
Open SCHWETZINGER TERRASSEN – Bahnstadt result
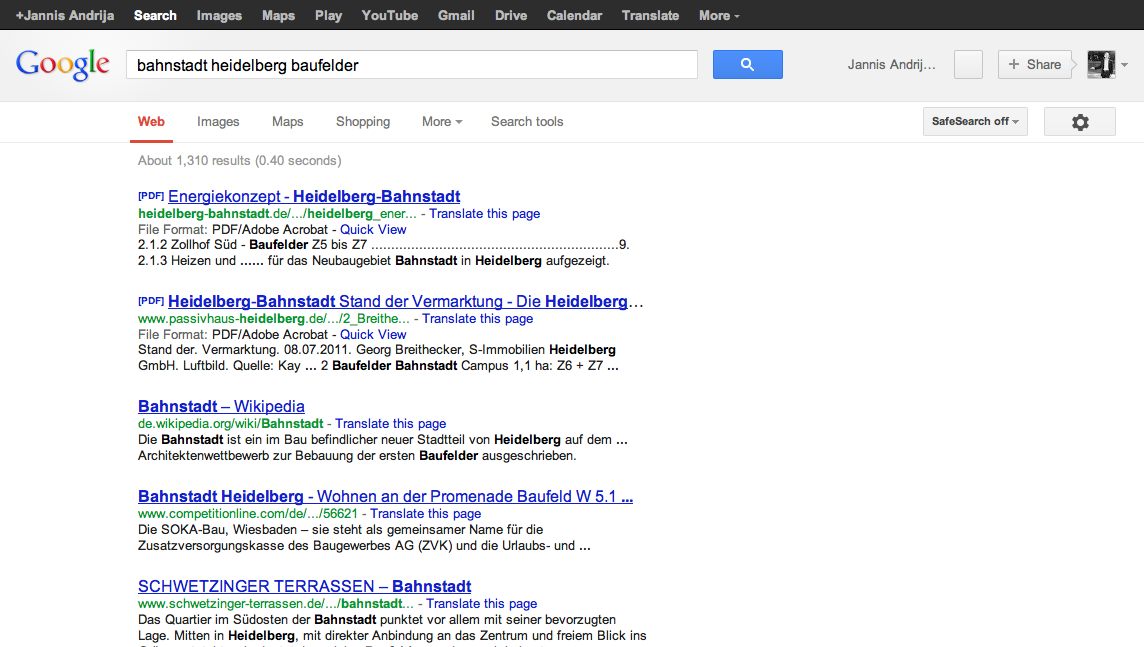[x=304, y=586]
